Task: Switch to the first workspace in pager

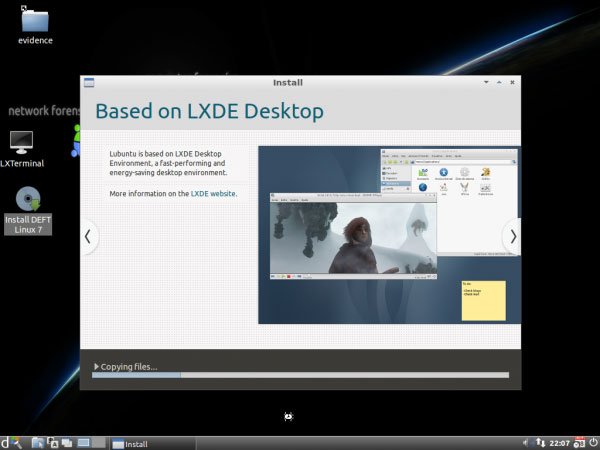Action: [83, 443]
